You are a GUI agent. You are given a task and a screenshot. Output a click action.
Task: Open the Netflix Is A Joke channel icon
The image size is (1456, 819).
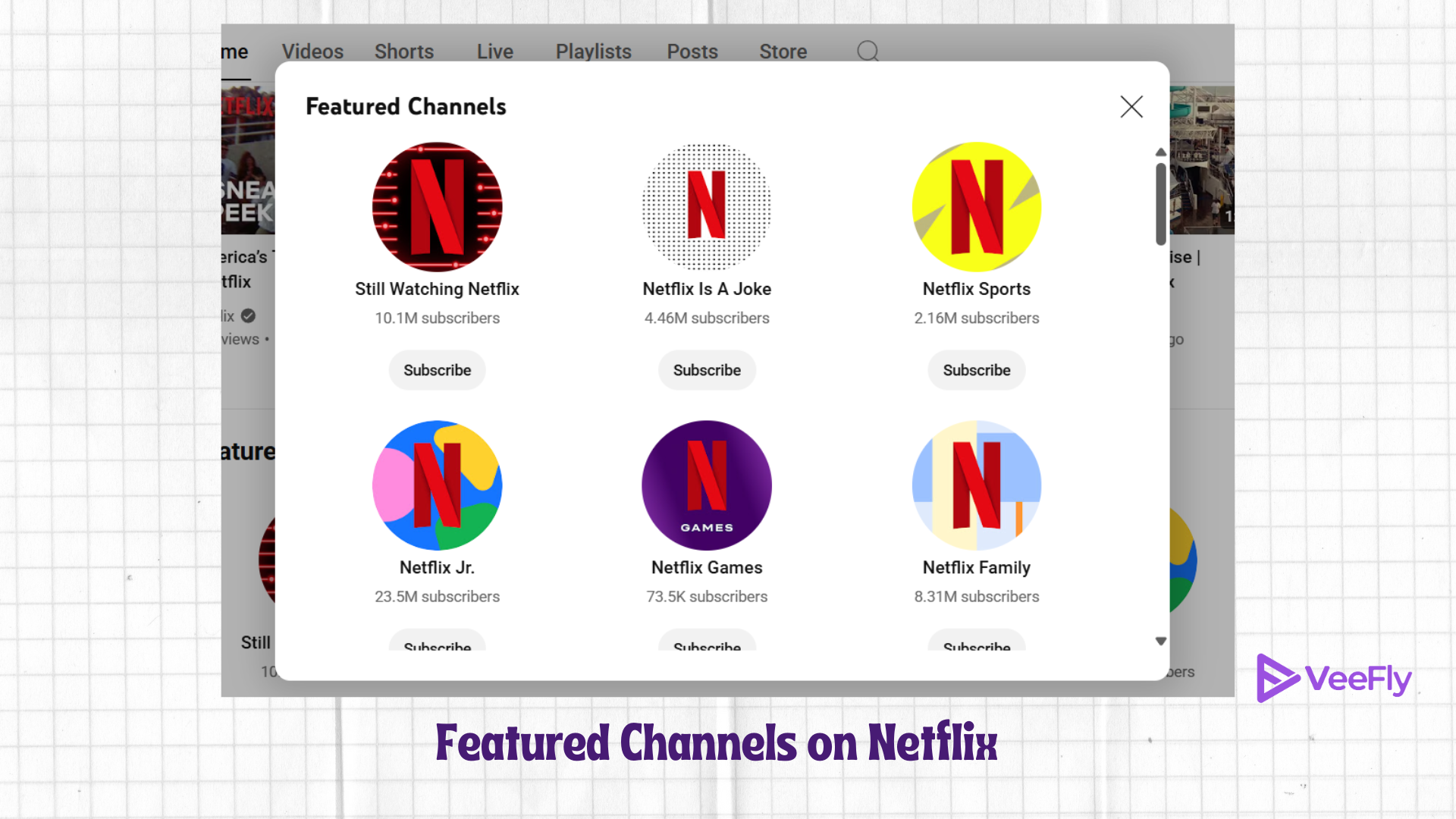coord(707,206)
